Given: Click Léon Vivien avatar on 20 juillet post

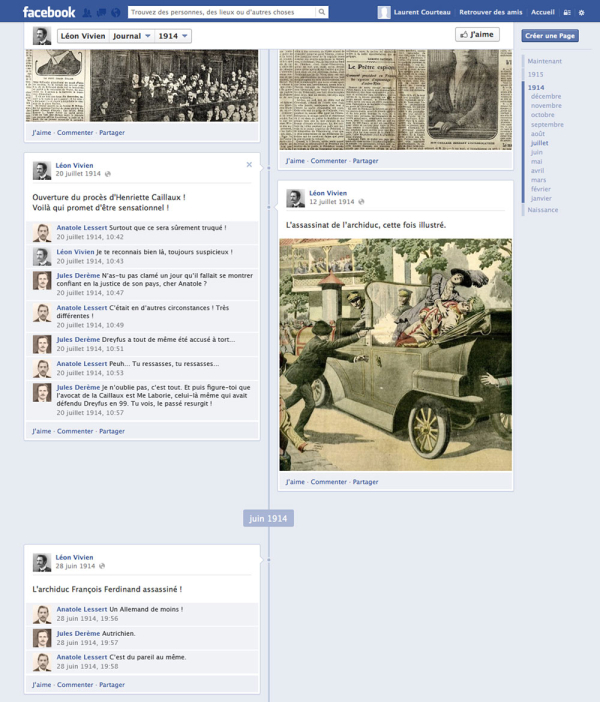Looking at the screenshot, I should pos(42,171).
